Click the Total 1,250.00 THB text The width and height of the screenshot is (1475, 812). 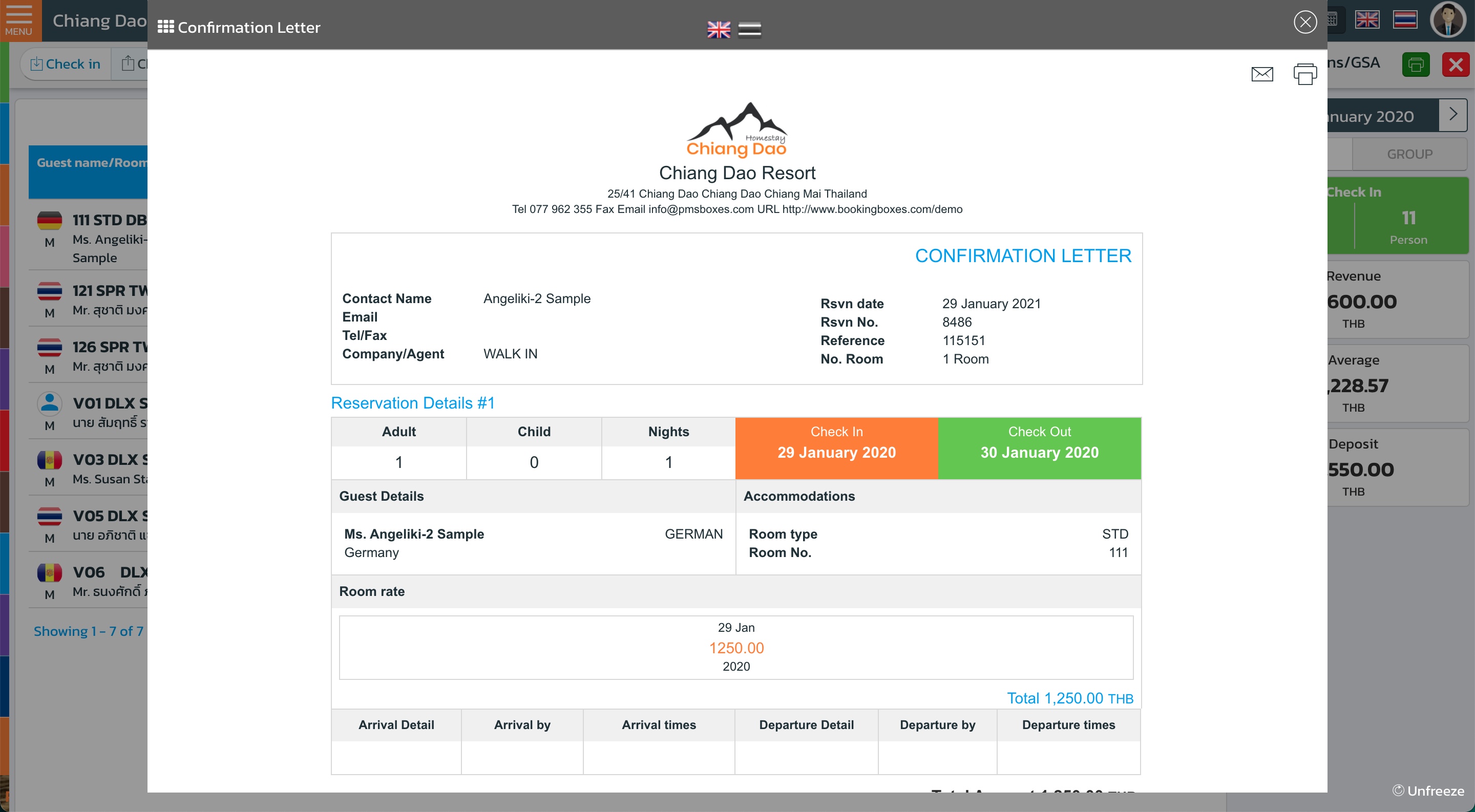tap(1070, 698)
